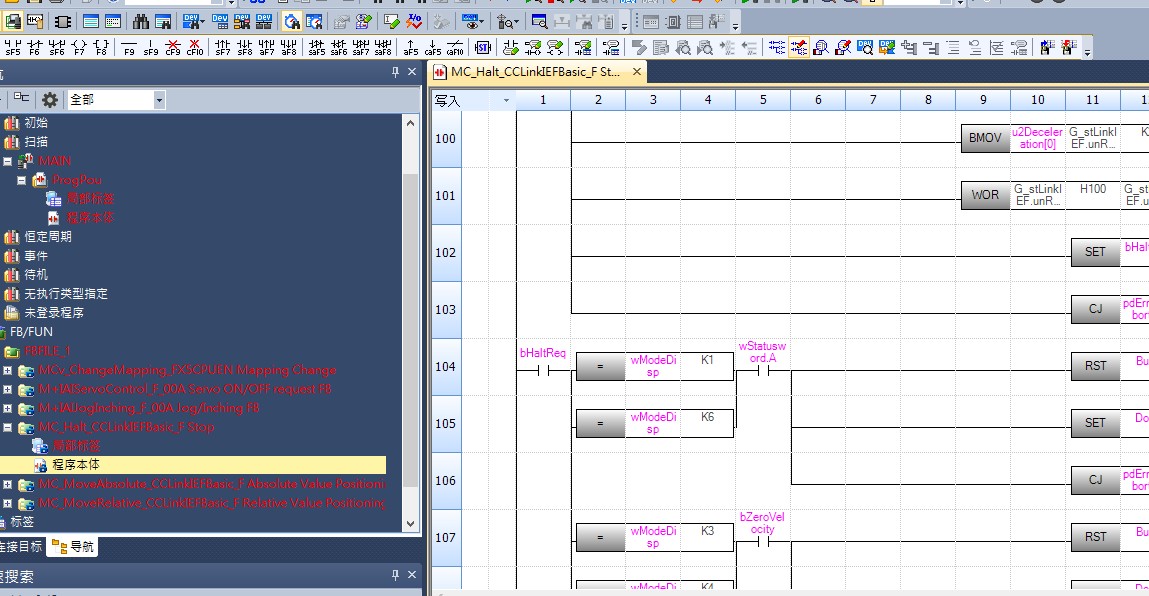Open the 全部 filter dropdown
1149x596 pixels.
pyautogui.click(x=159, y=100)
